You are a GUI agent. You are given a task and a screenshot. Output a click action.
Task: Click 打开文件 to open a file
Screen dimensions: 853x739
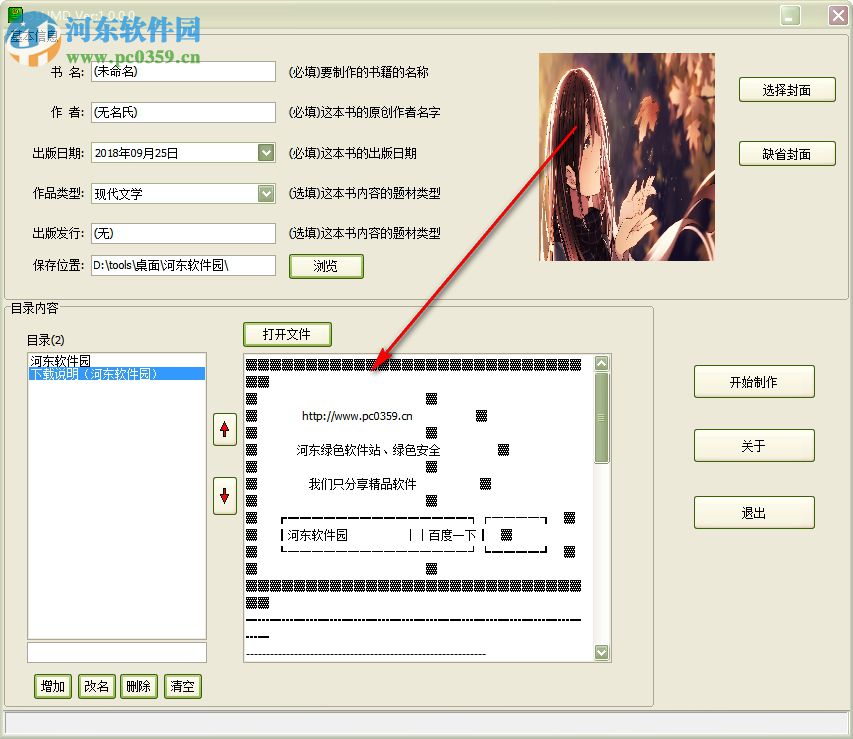pos(287,334)
